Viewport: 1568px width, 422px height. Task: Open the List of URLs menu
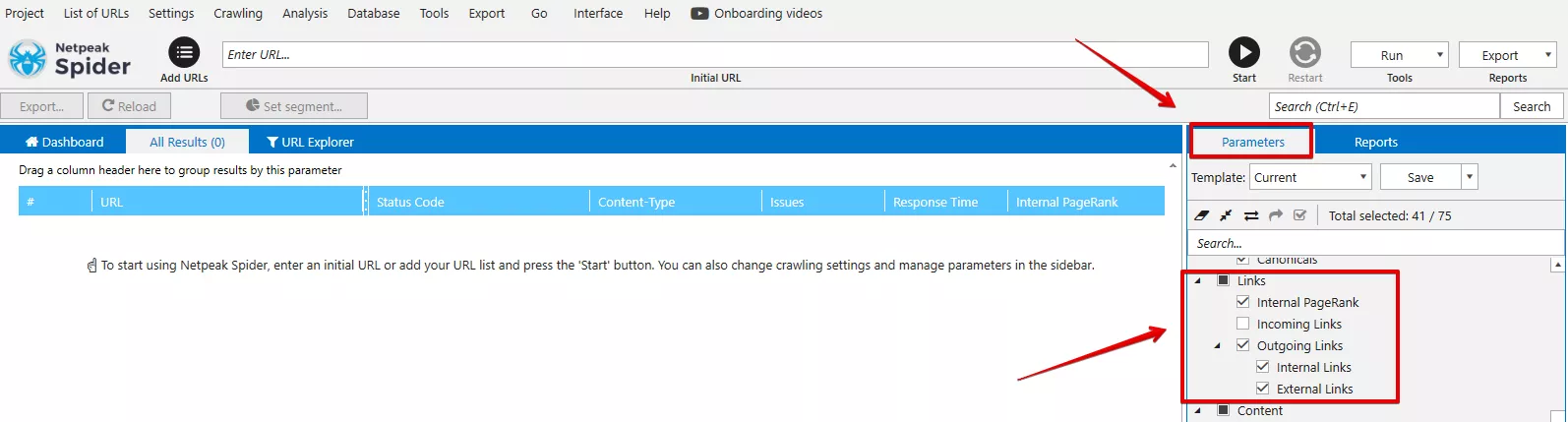point(96,13)
